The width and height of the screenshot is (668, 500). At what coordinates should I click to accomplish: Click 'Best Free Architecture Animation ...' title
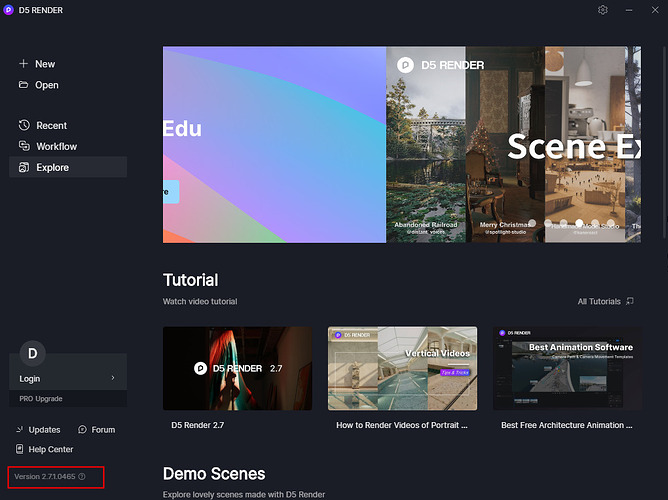[567, 425]
